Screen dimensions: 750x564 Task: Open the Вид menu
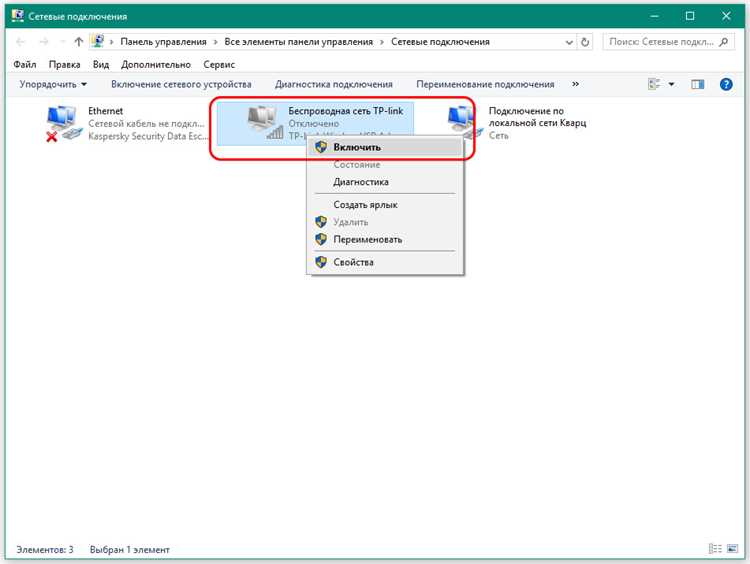coord(101,64)
